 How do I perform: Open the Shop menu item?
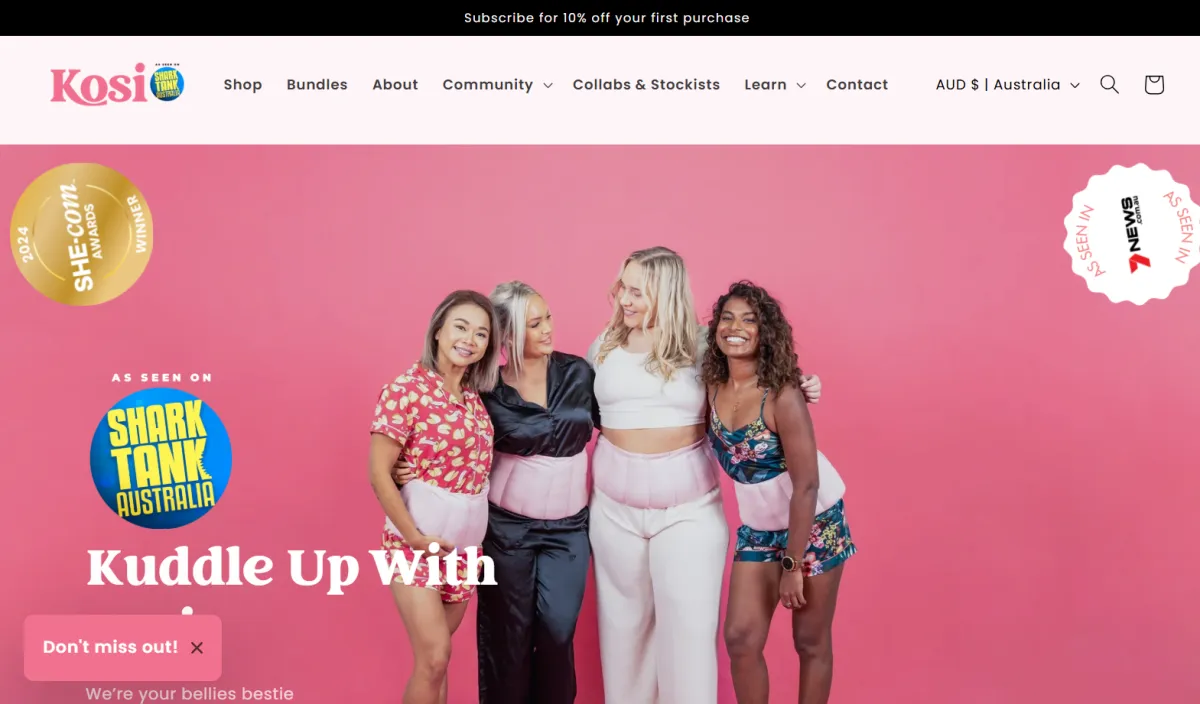[243, 85]
